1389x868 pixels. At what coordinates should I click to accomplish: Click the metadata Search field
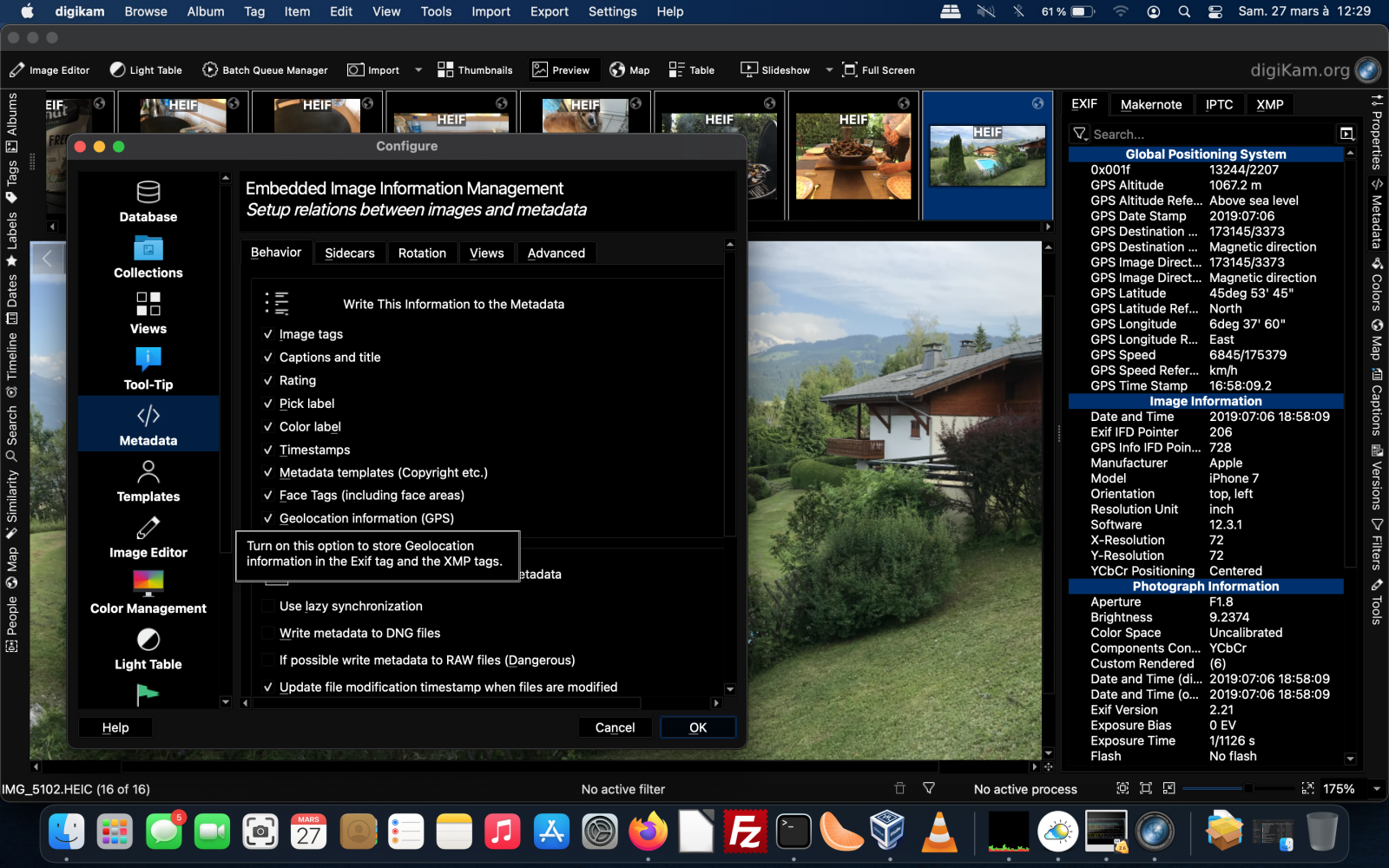coord(1207,134)
